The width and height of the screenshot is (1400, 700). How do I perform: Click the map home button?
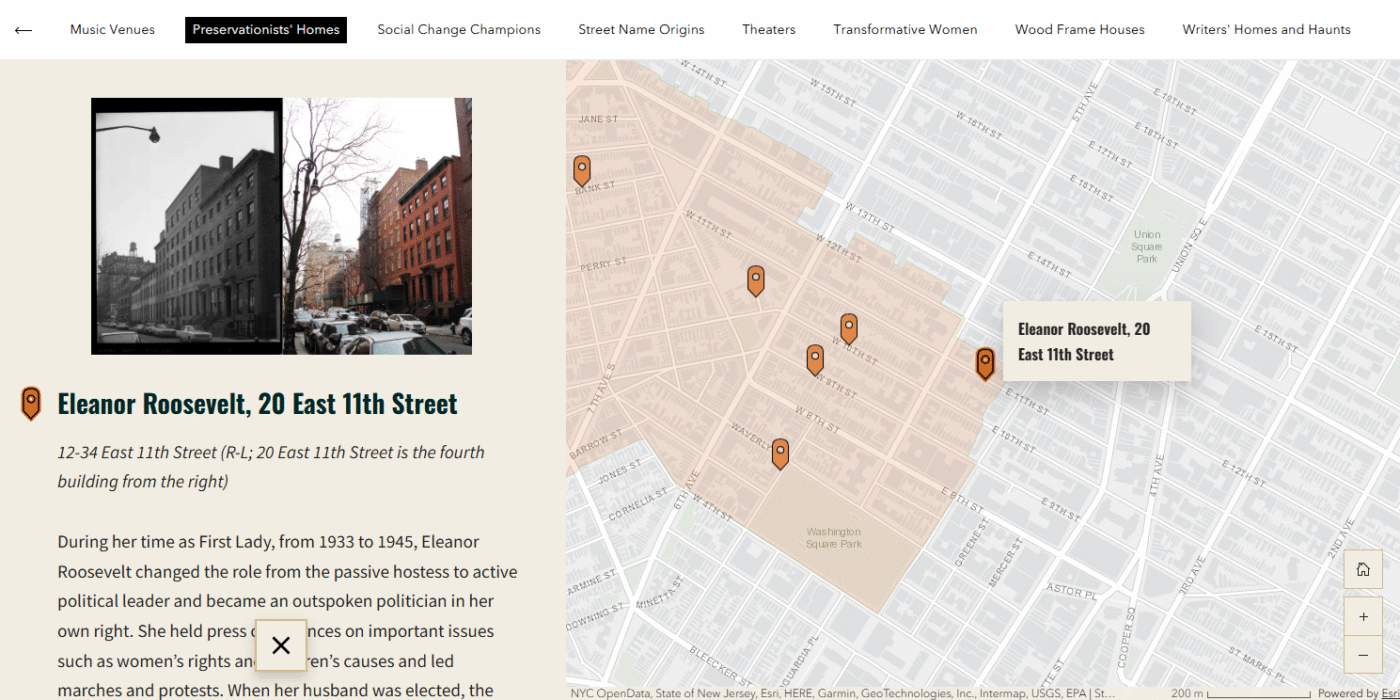click(x=1362, y=569)
